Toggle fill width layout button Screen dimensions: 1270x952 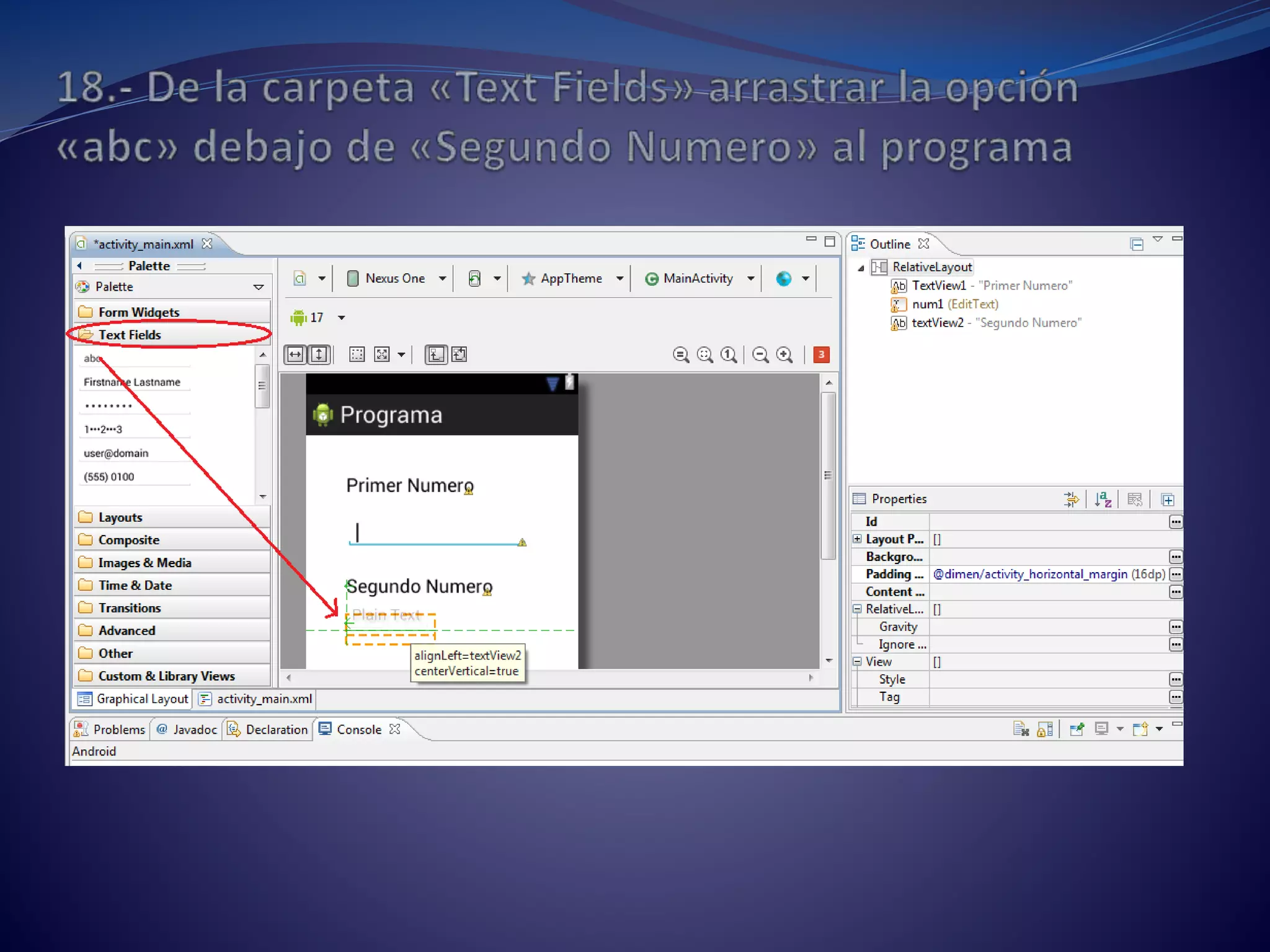[x=295, y=355]
